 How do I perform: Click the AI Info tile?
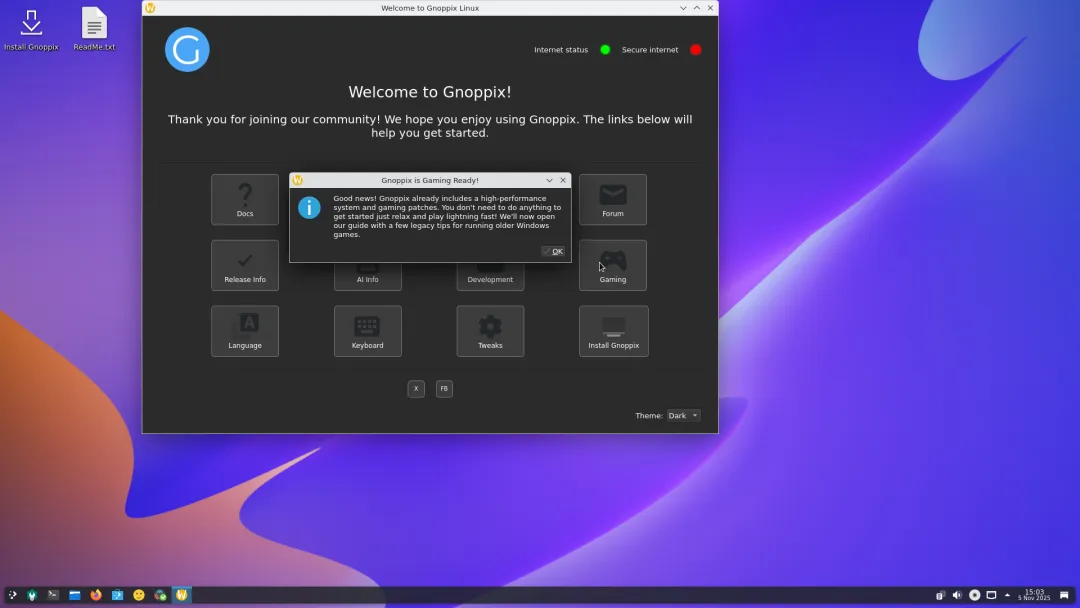click(367, 277)
